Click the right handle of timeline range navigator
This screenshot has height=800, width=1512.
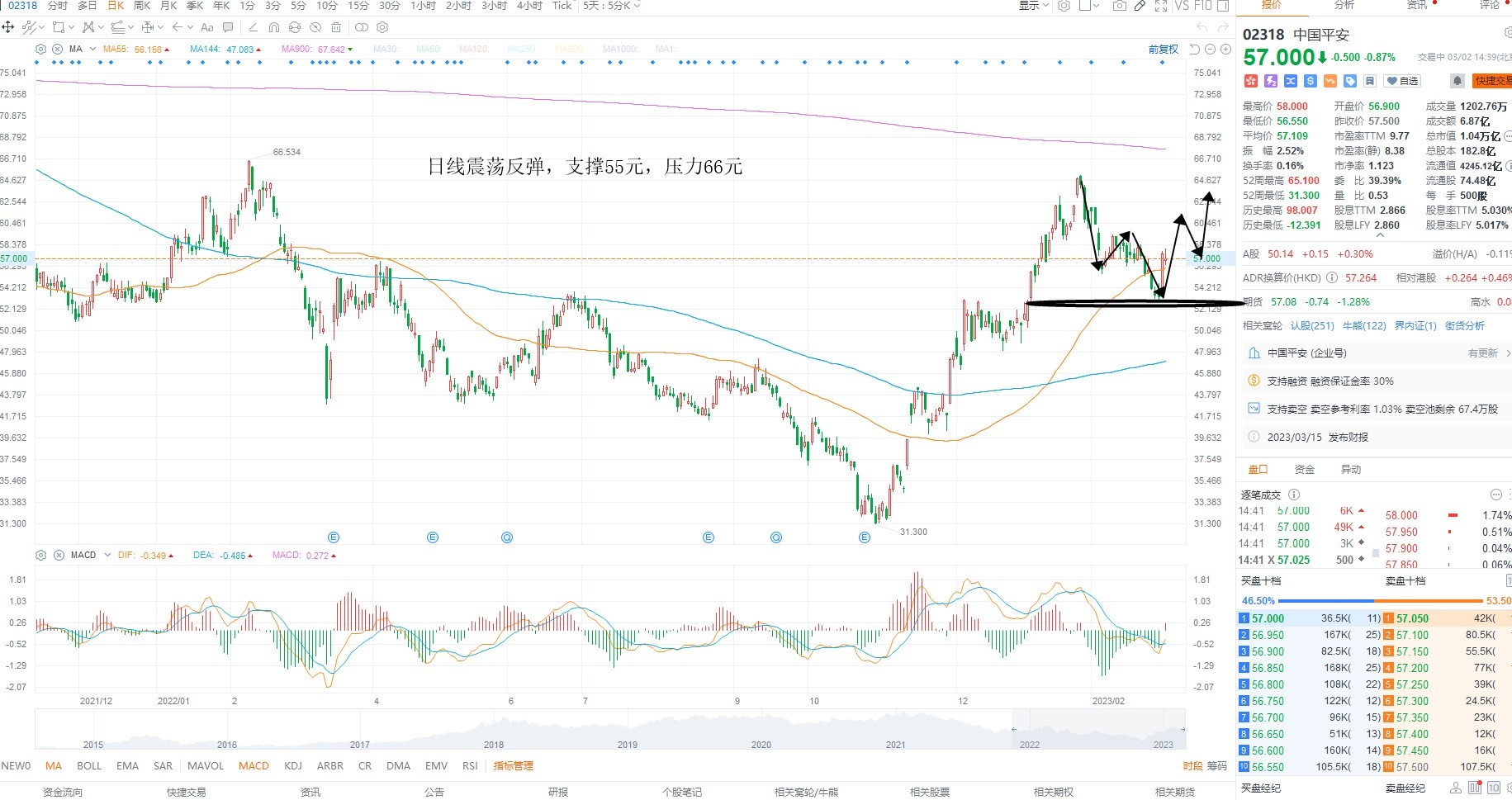click(x=1183, y=729)
